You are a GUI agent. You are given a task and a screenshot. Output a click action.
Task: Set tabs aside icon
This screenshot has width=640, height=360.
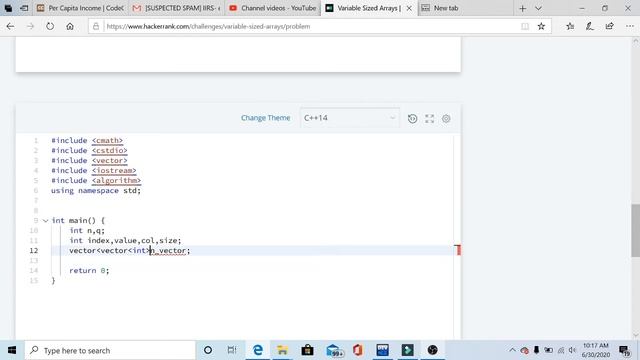(24, 8)
